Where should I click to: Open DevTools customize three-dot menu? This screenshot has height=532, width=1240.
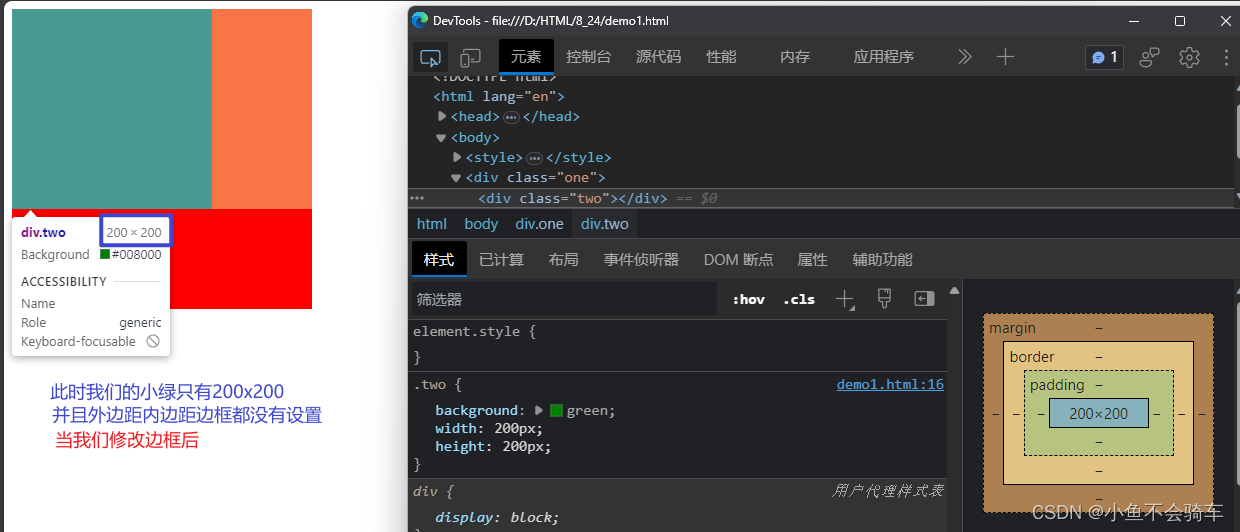tap(1226, 57)
